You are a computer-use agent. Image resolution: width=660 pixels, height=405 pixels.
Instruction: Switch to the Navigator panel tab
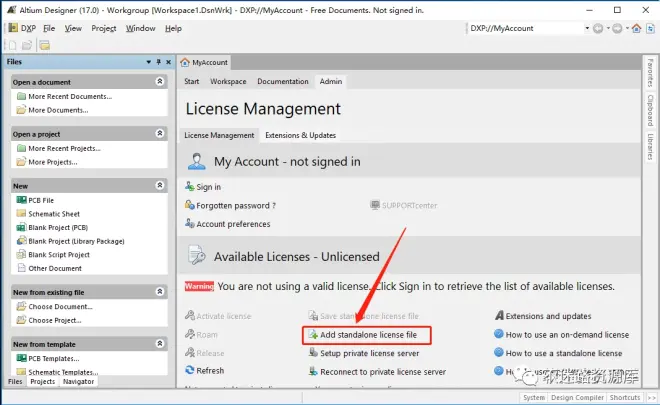tap(78, 381)
